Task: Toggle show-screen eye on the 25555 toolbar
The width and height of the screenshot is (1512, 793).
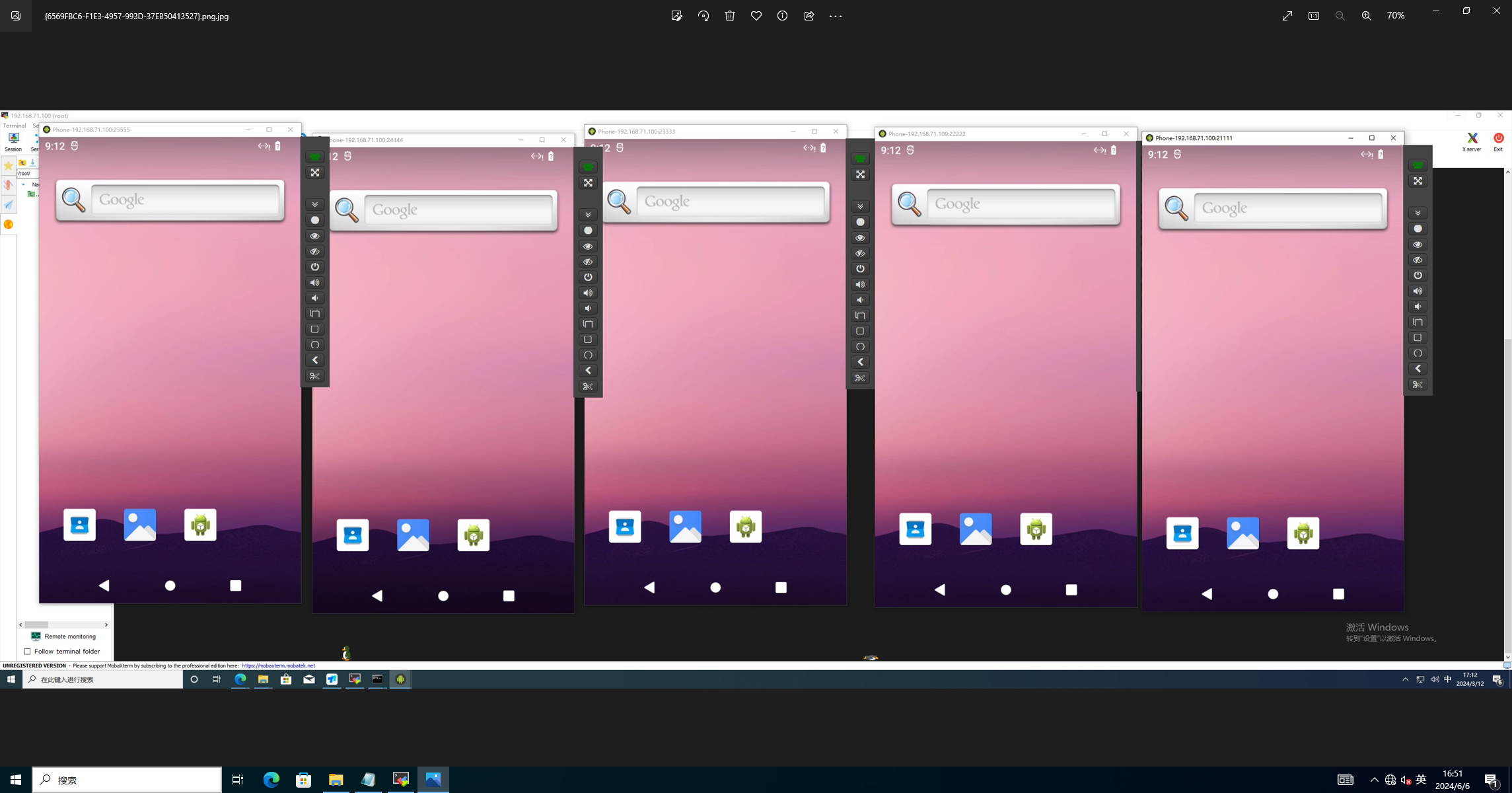Action: tap(315, 236)
